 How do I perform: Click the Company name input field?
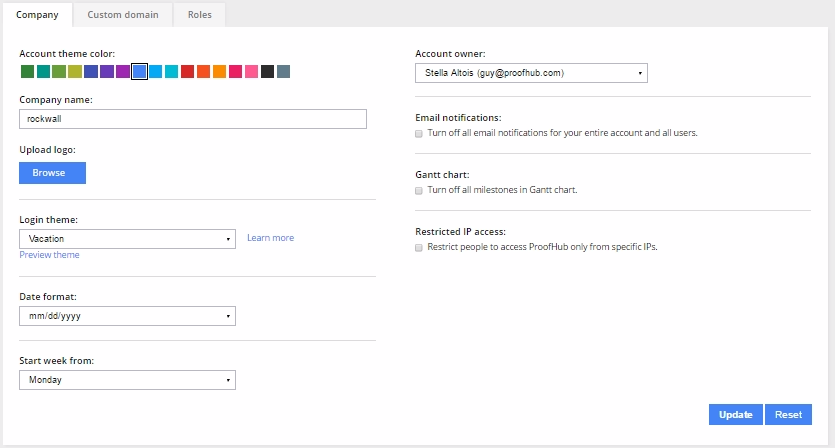(193, 119)
